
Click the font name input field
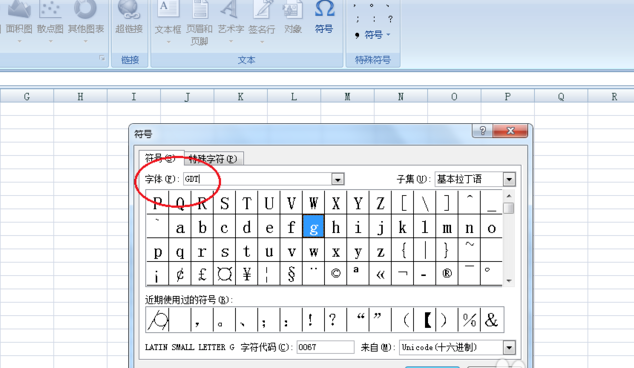[257, 179]
